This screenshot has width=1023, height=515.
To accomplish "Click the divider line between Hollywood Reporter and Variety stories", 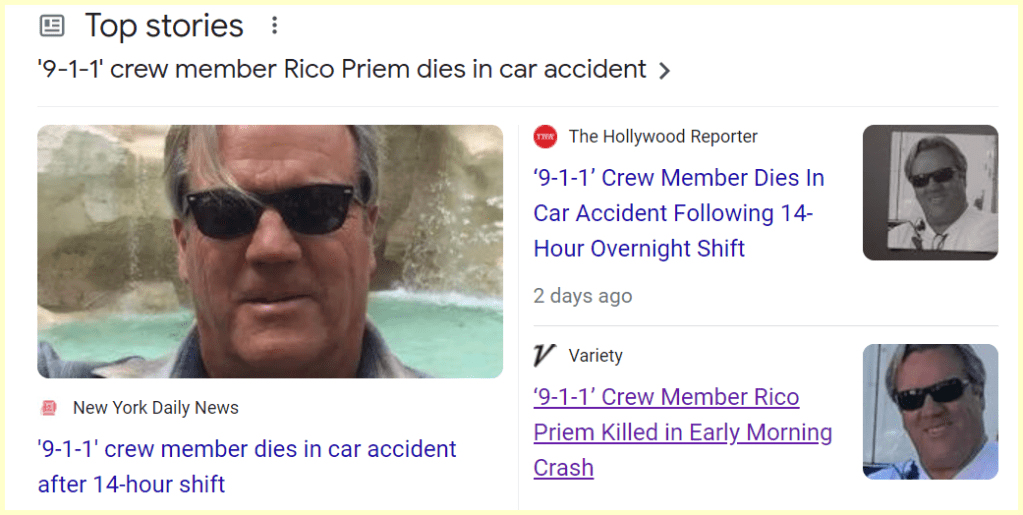I will click(765, 326).
